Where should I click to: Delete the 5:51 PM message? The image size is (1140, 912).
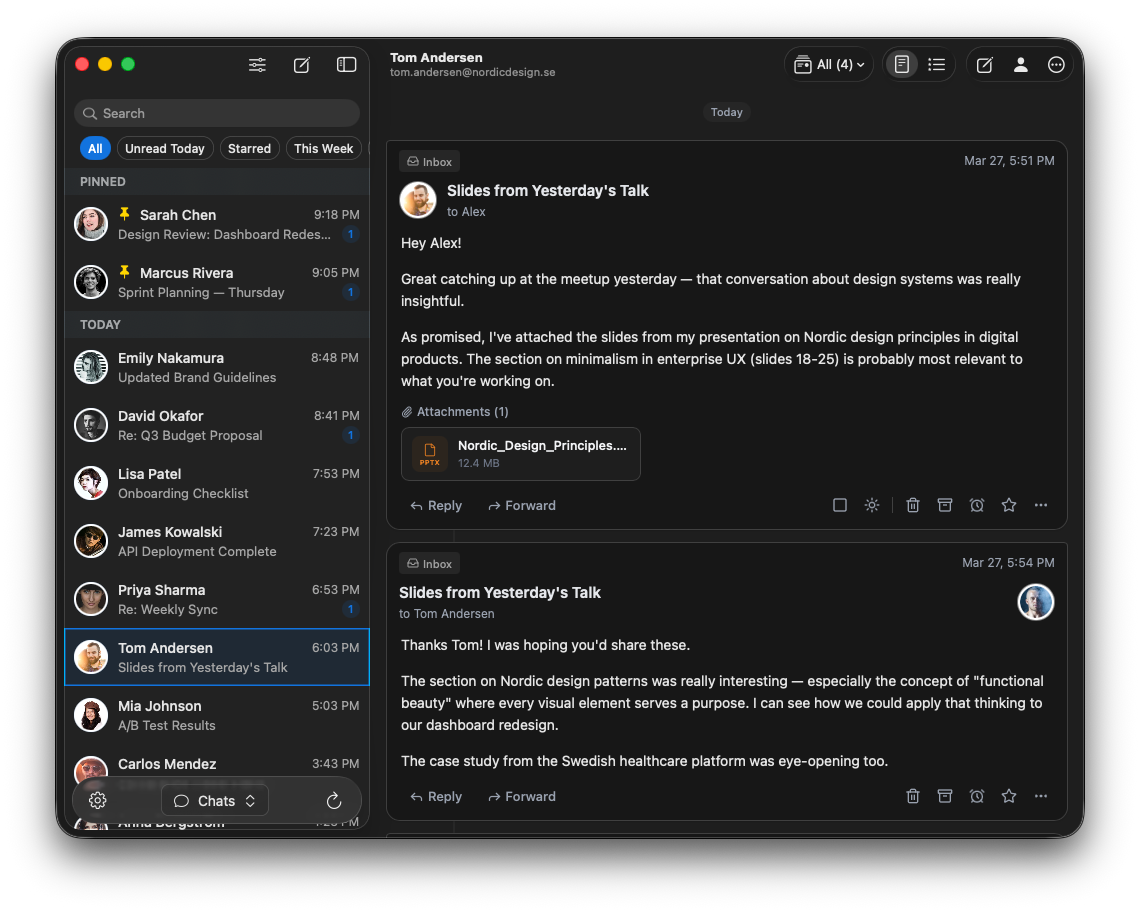coord(912,505)
